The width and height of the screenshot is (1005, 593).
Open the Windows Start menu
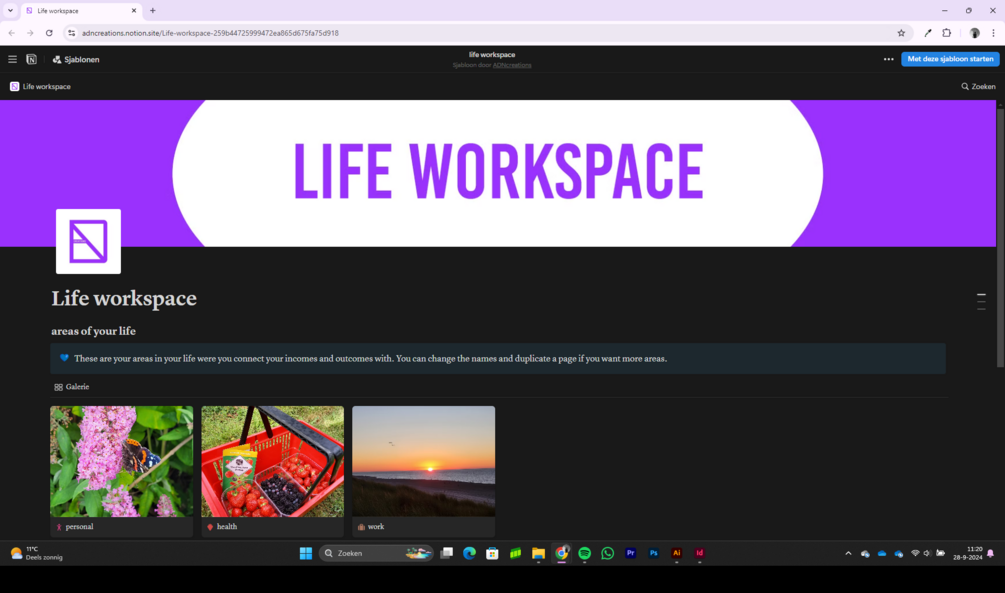pyautogui.click(x=306, y=553)
